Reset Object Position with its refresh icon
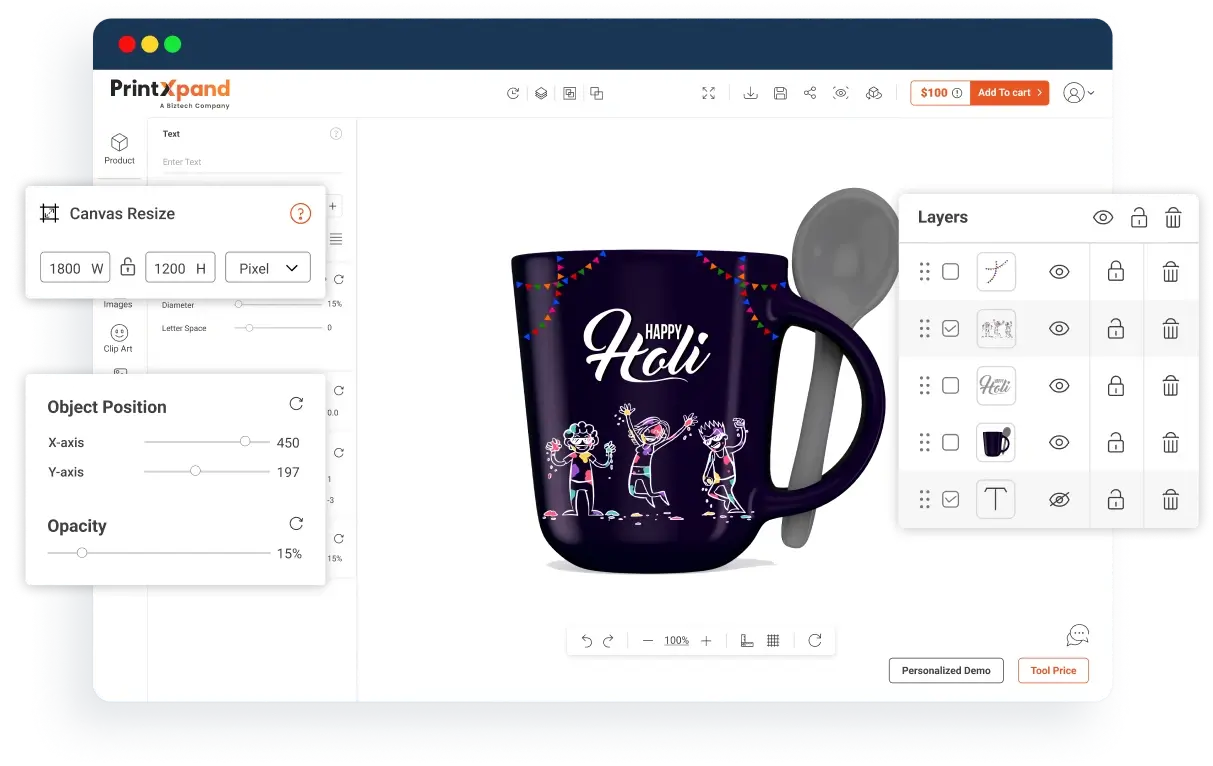1213x766 pixels. click(x=296, y=404)
